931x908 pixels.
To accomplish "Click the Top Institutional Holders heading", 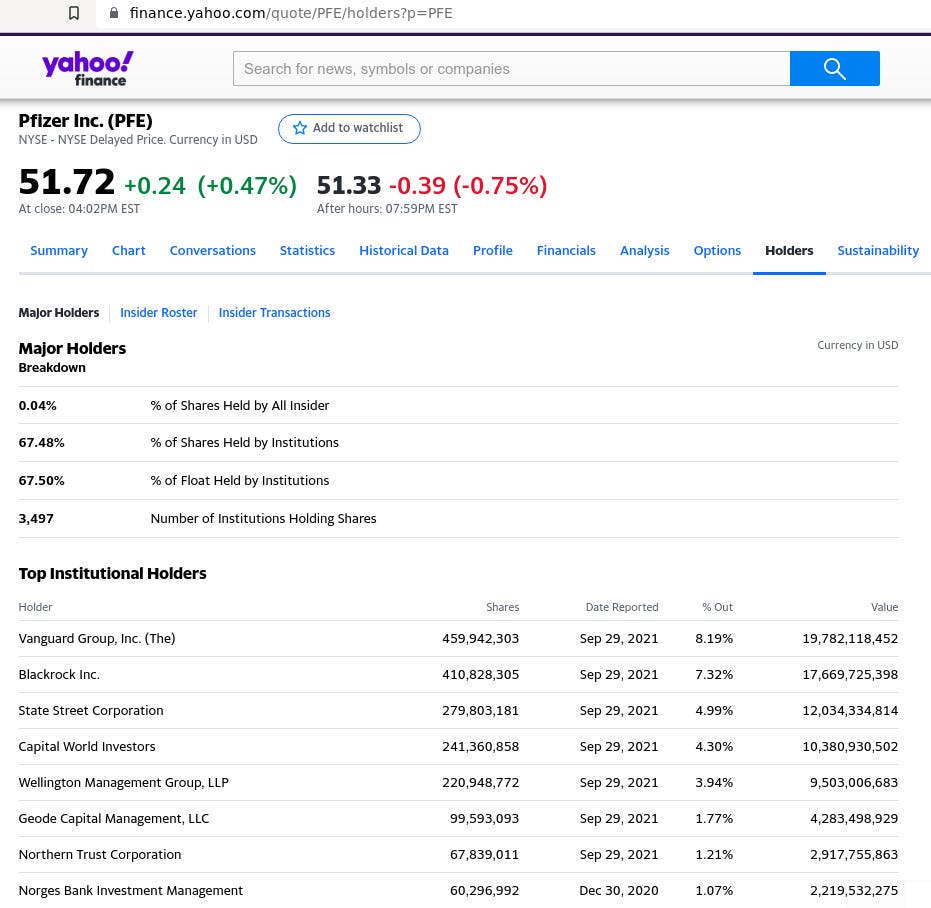I will tap(112, 573).
